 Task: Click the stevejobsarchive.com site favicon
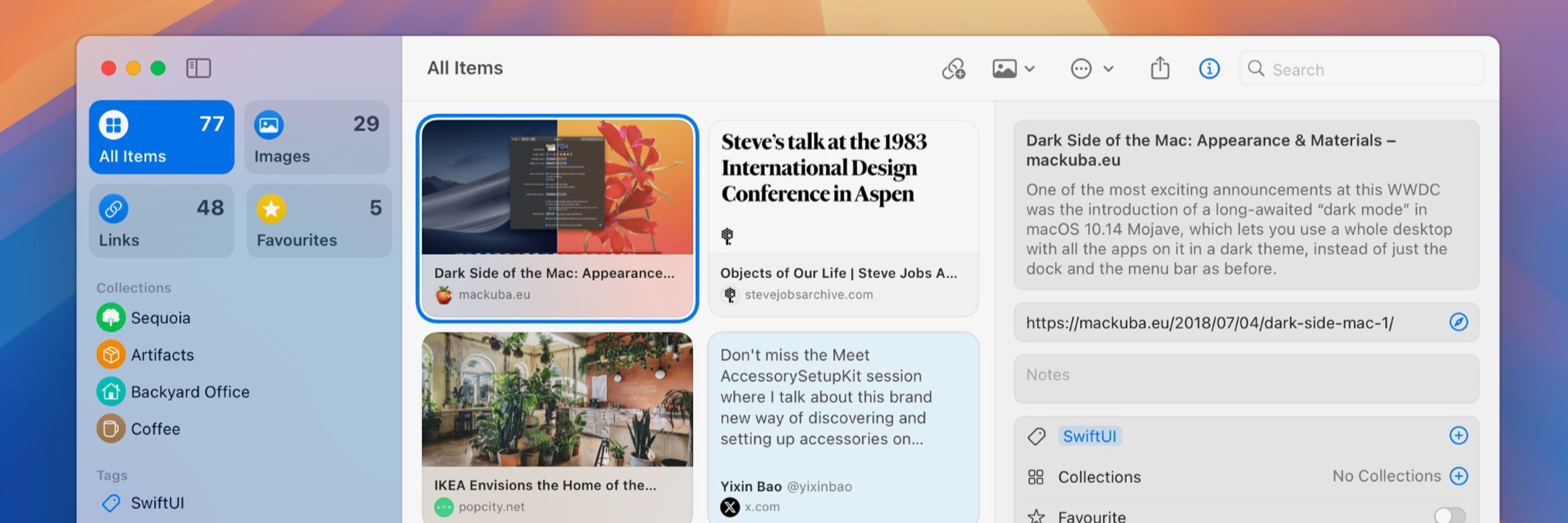(x=730, y=295)
